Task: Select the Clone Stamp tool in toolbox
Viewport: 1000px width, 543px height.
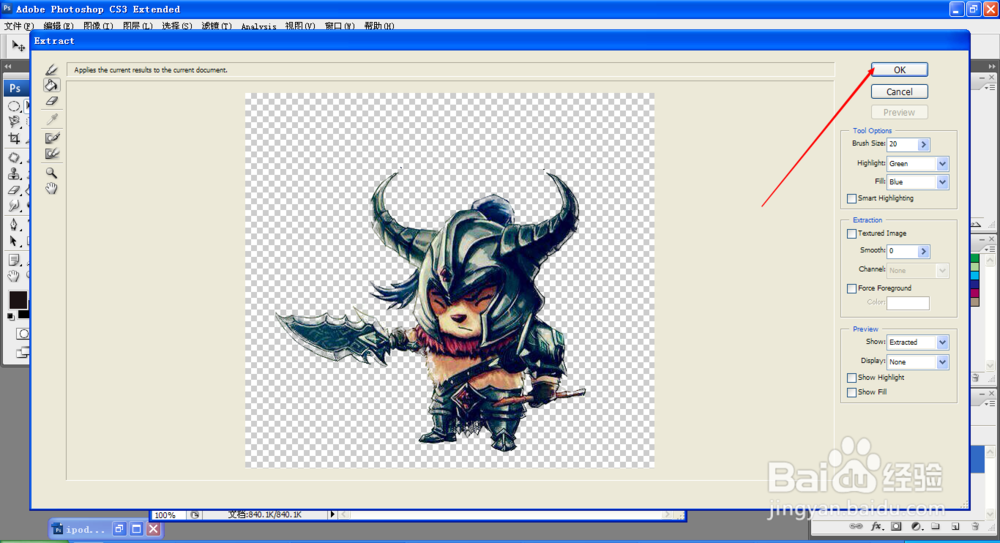Action: tap(14, 174)
